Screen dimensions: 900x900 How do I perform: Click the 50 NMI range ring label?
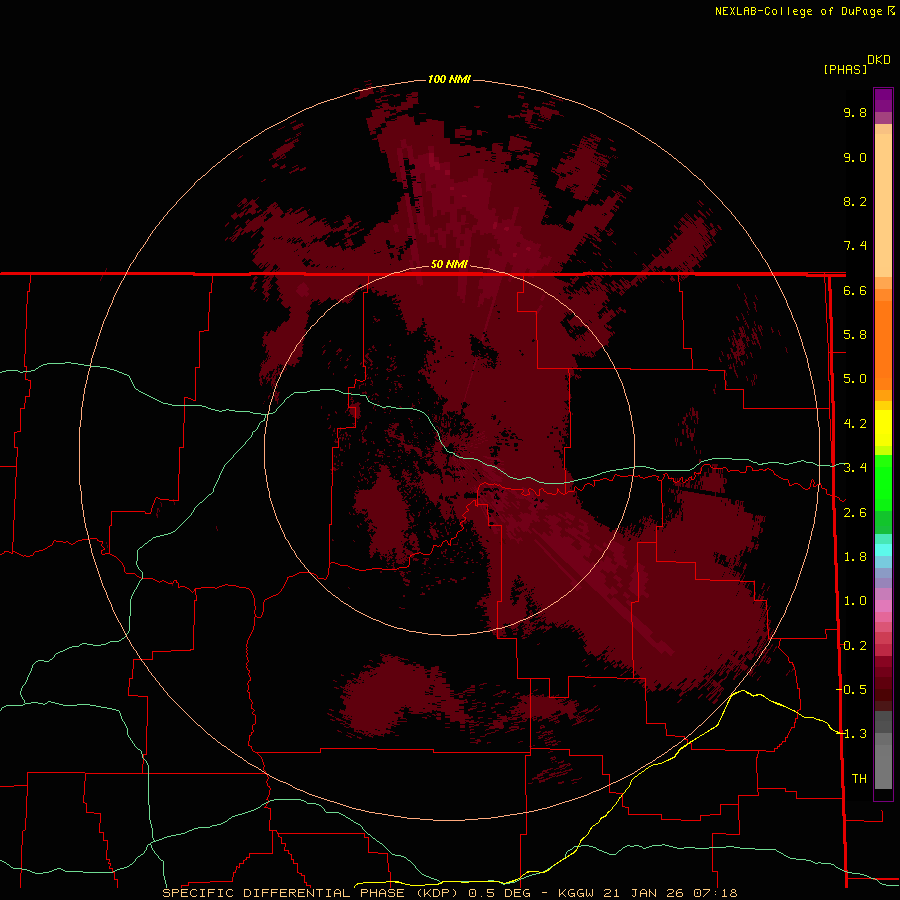click(x=449, y=264)
